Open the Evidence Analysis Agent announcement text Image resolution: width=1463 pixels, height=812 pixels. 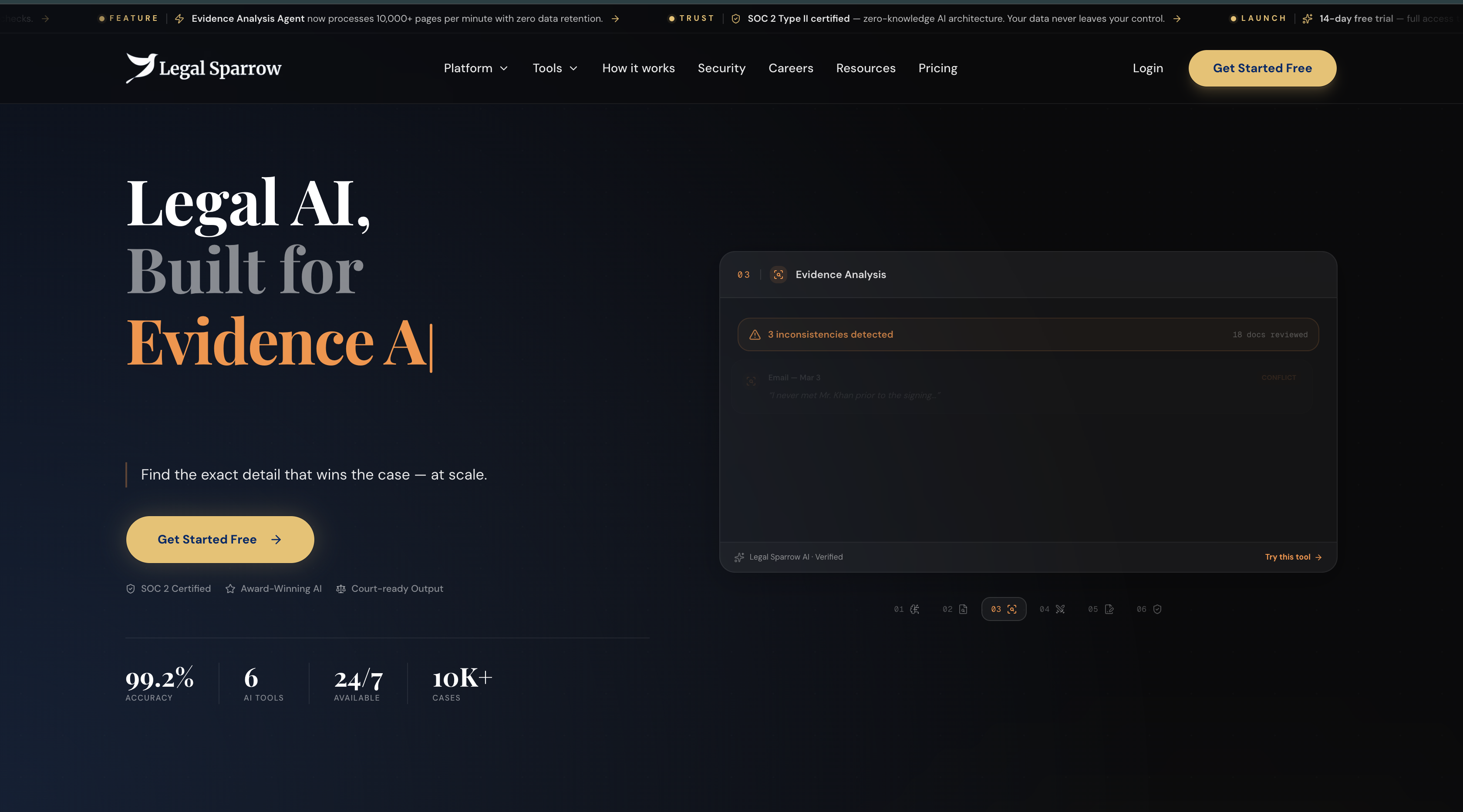(397, 19)
